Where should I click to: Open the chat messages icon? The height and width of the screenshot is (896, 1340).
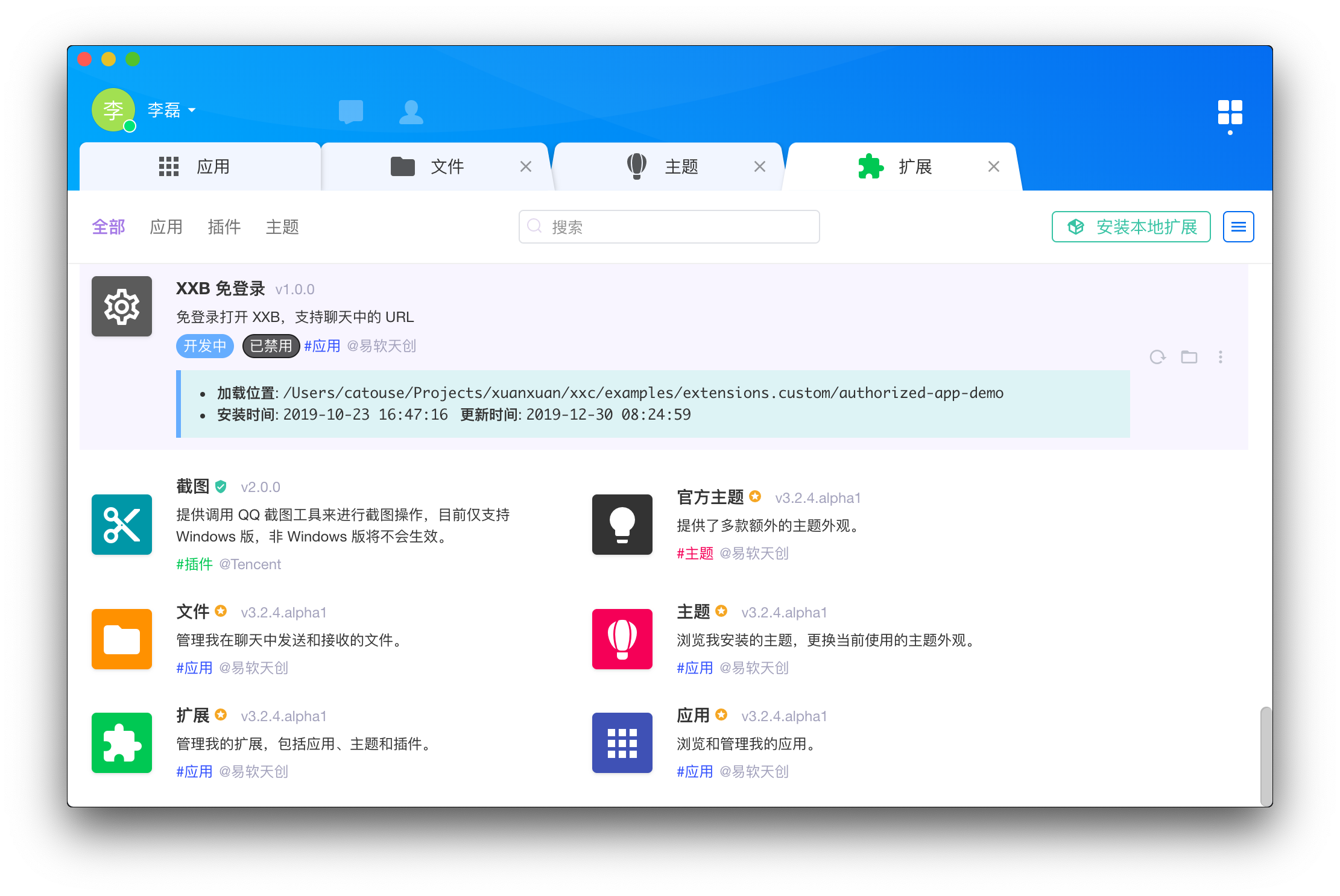(x=350, y=112)
